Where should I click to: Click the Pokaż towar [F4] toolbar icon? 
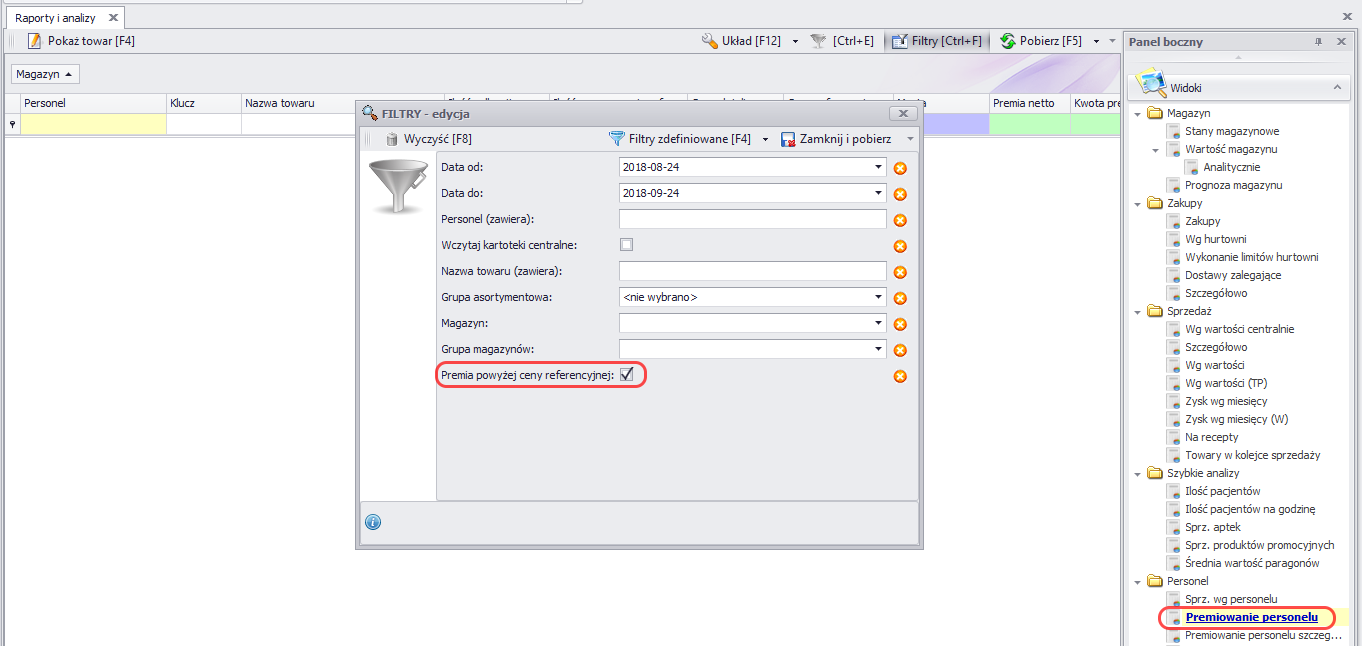(x=34, y=41)
